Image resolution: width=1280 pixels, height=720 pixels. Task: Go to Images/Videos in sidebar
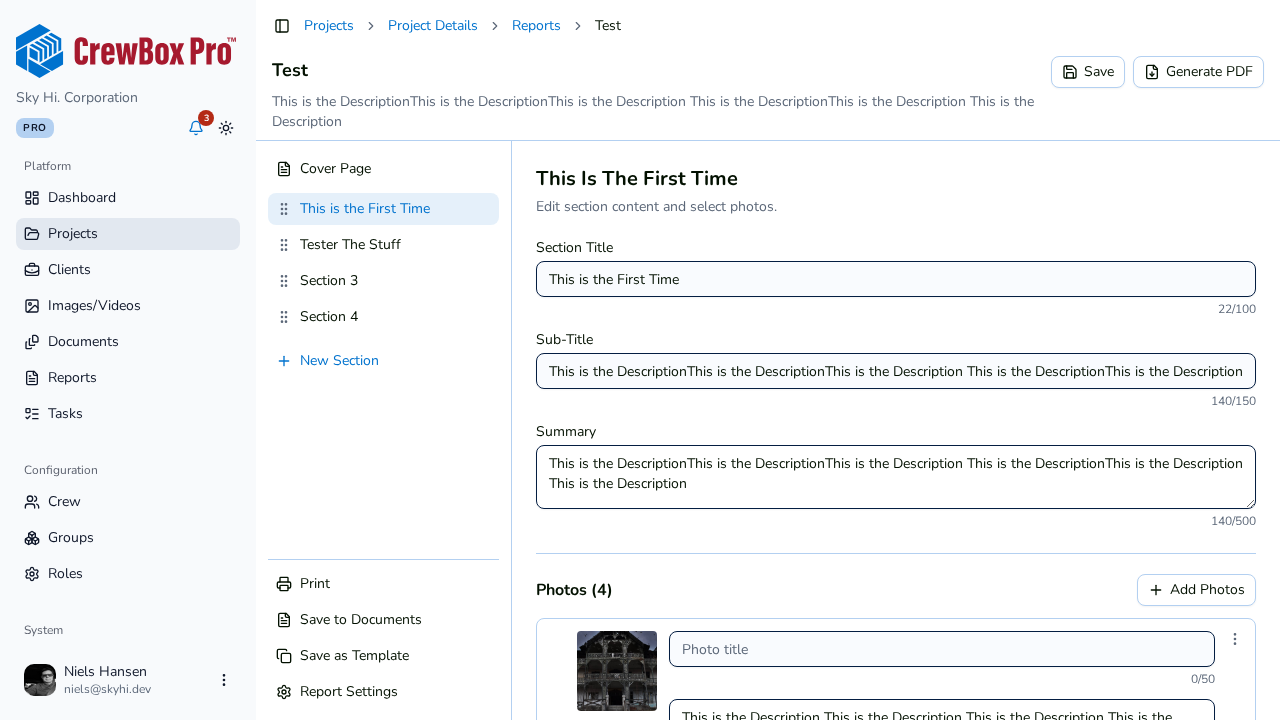[x=128, y=306]
